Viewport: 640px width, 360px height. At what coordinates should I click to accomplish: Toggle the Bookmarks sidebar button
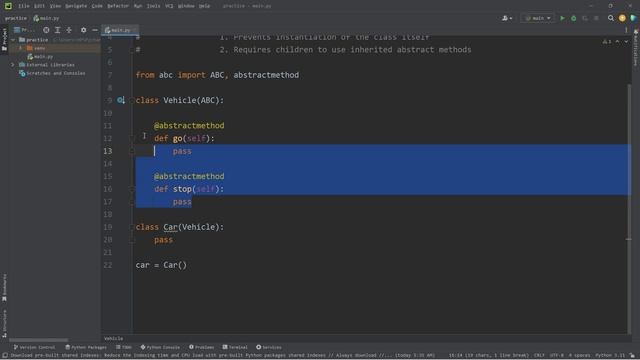tap(4, 288)
